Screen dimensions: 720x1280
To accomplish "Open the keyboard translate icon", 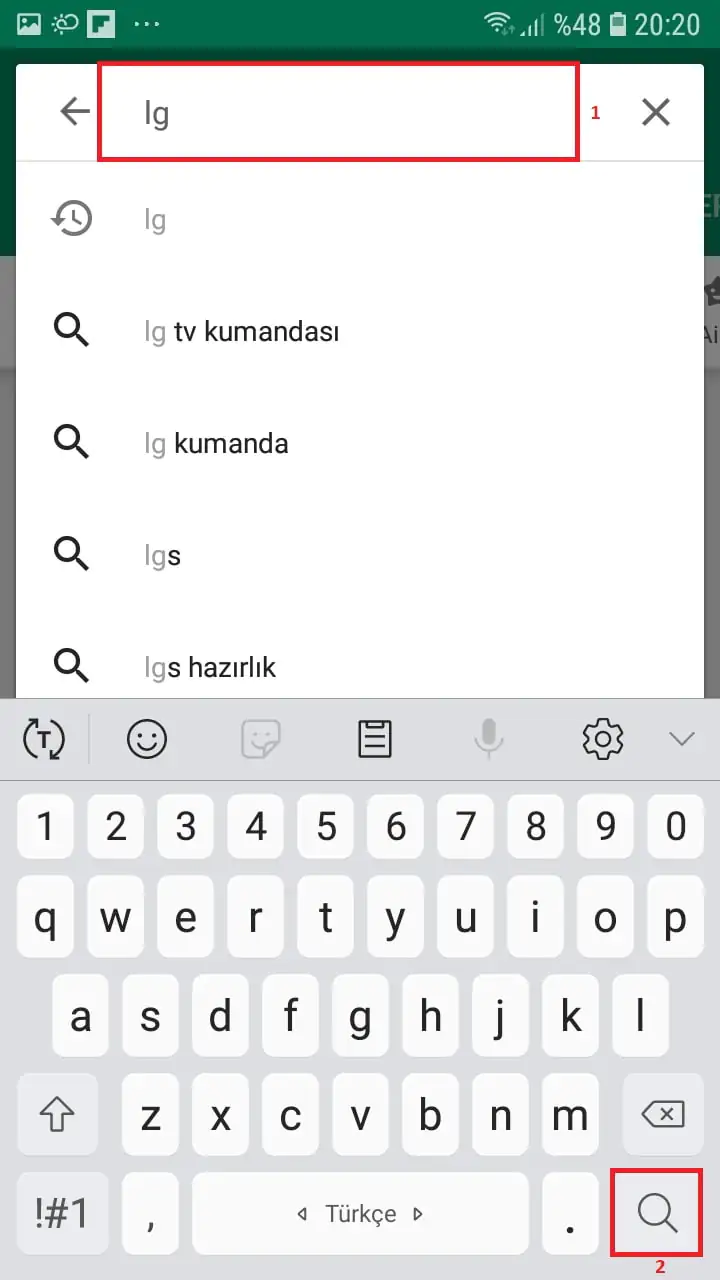I will point(43,740).
